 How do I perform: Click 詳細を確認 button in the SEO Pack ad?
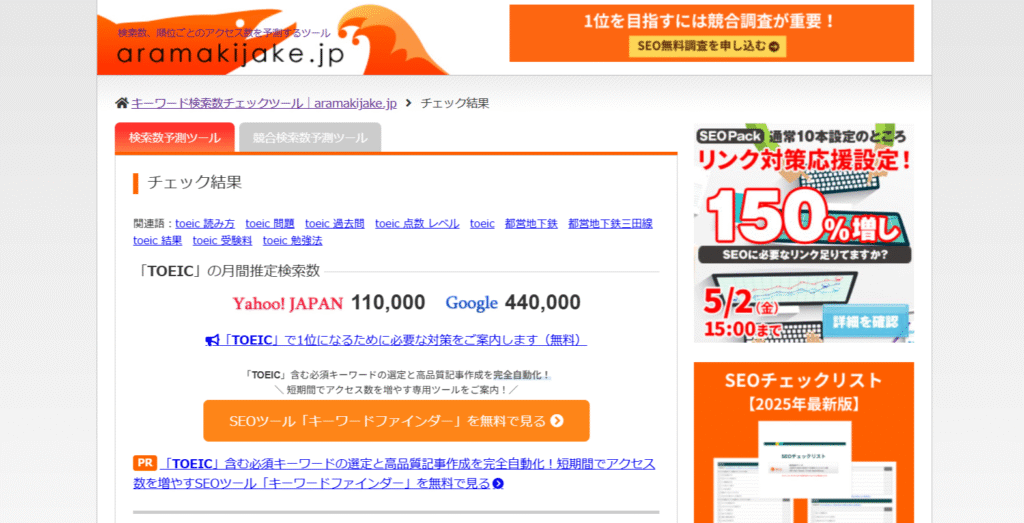[865, 321]
